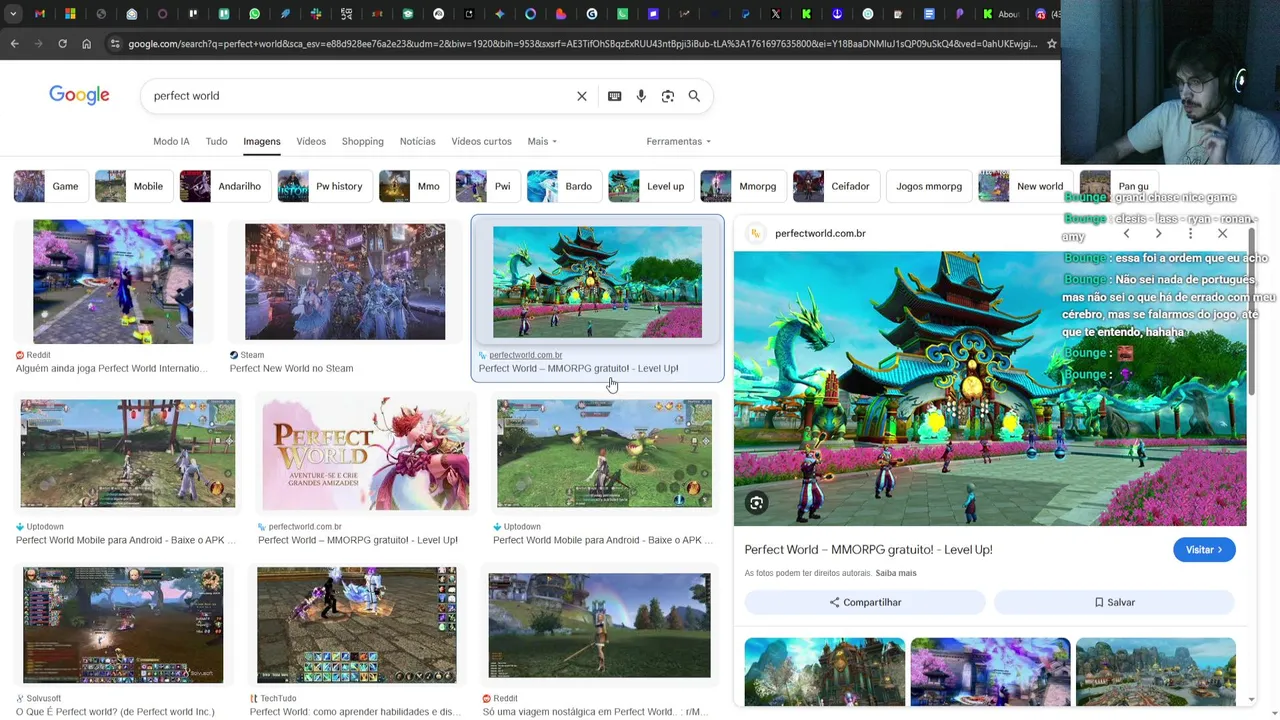Open 'Perfect New World no Steam' link

point(291,368)
